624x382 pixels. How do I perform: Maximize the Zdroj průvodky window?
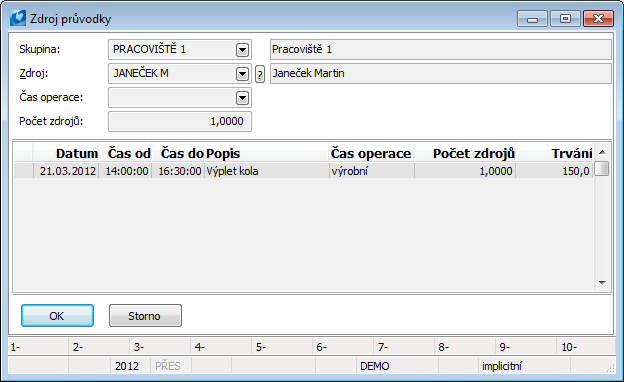565,19
